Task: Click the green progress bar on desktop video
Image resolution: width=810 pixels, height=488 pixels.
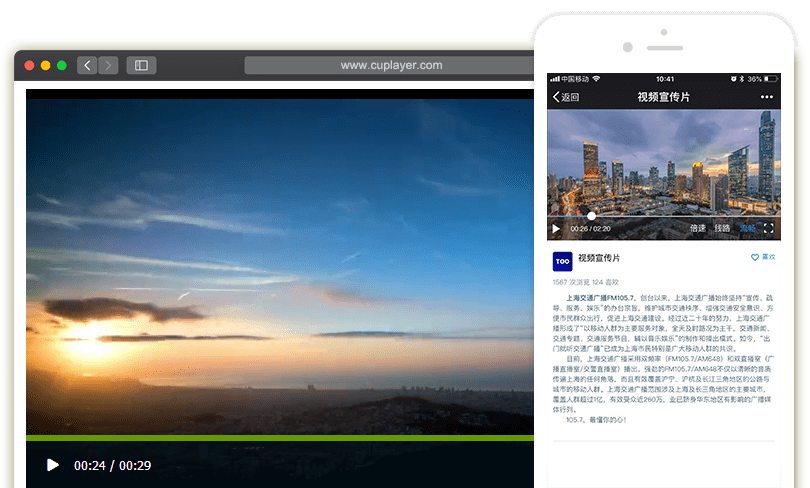Action: pyautogui.click(x=280, y=438)
